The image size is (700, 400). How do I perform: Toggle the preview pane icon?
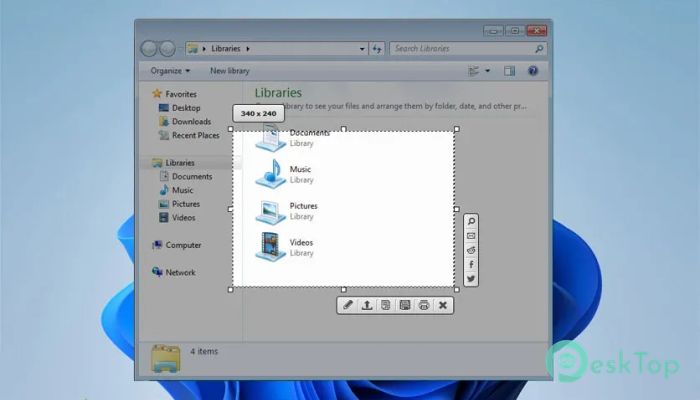509,71
